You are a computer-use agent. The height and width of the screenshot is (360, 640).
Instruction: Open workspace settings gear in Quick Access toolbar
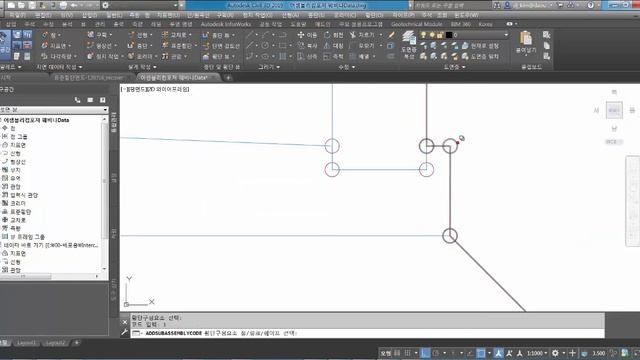pyautogui.click(x=105, y=5)
